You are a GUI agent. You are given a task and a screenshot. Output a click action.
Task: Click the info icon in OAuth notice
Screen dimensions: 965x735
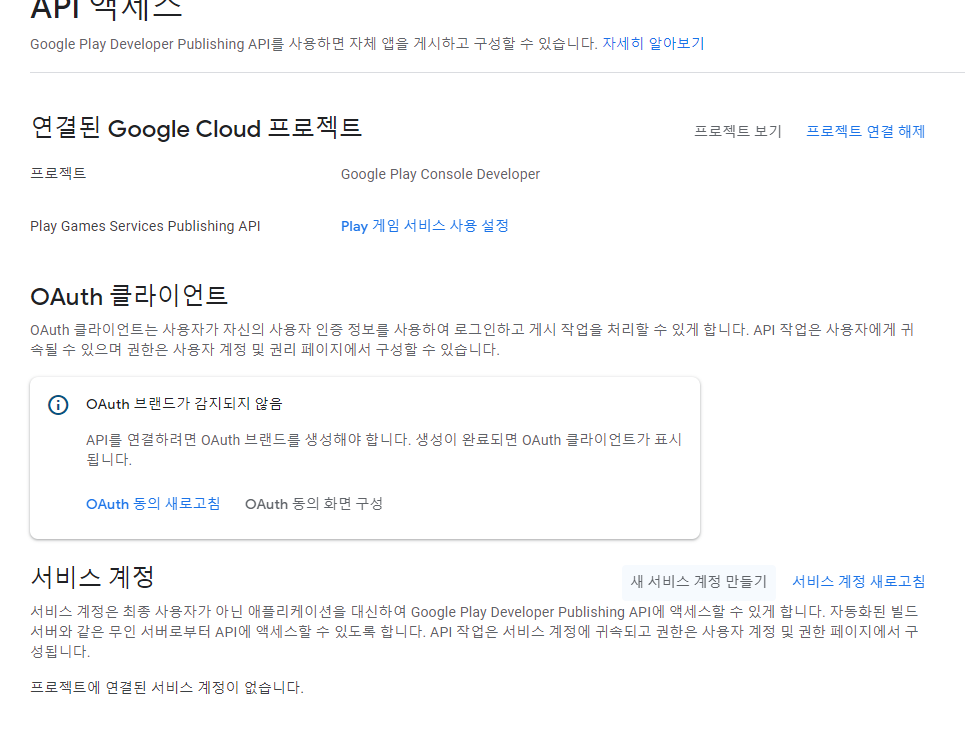(x=58, y=404)
